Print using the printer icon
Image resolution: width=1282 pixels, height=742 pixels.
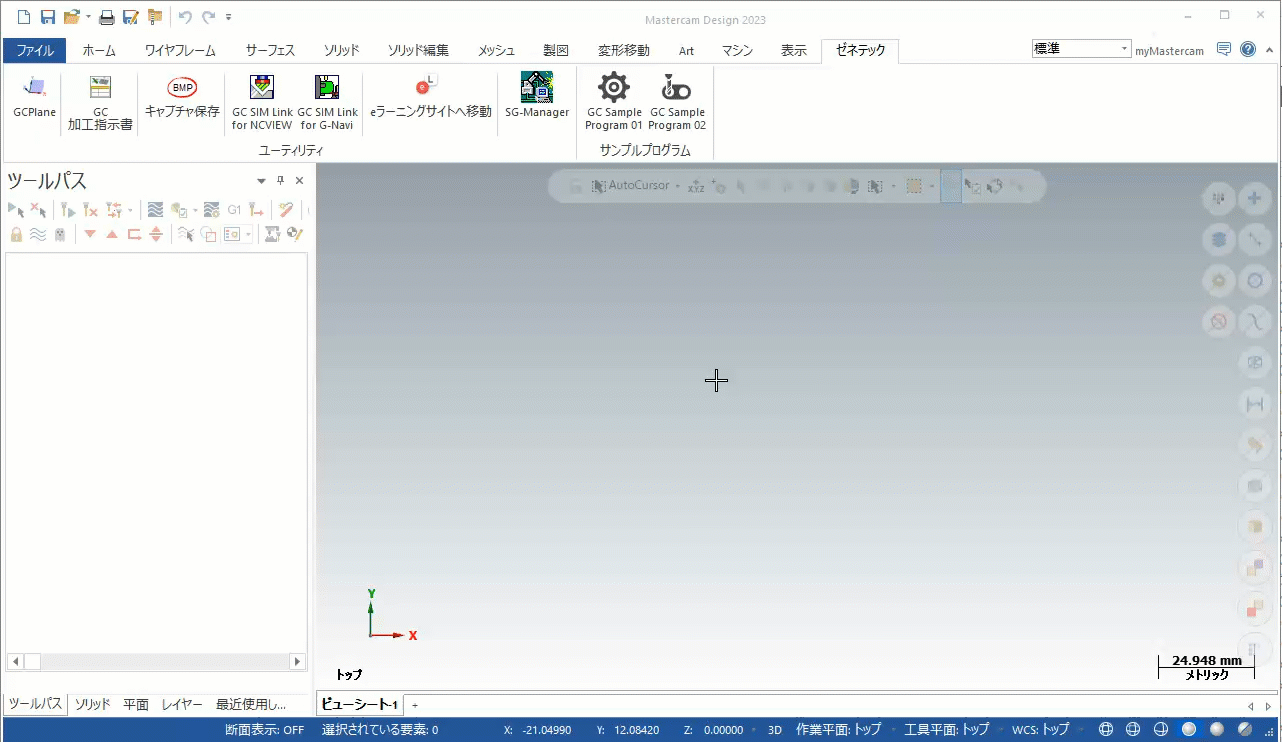106,17
